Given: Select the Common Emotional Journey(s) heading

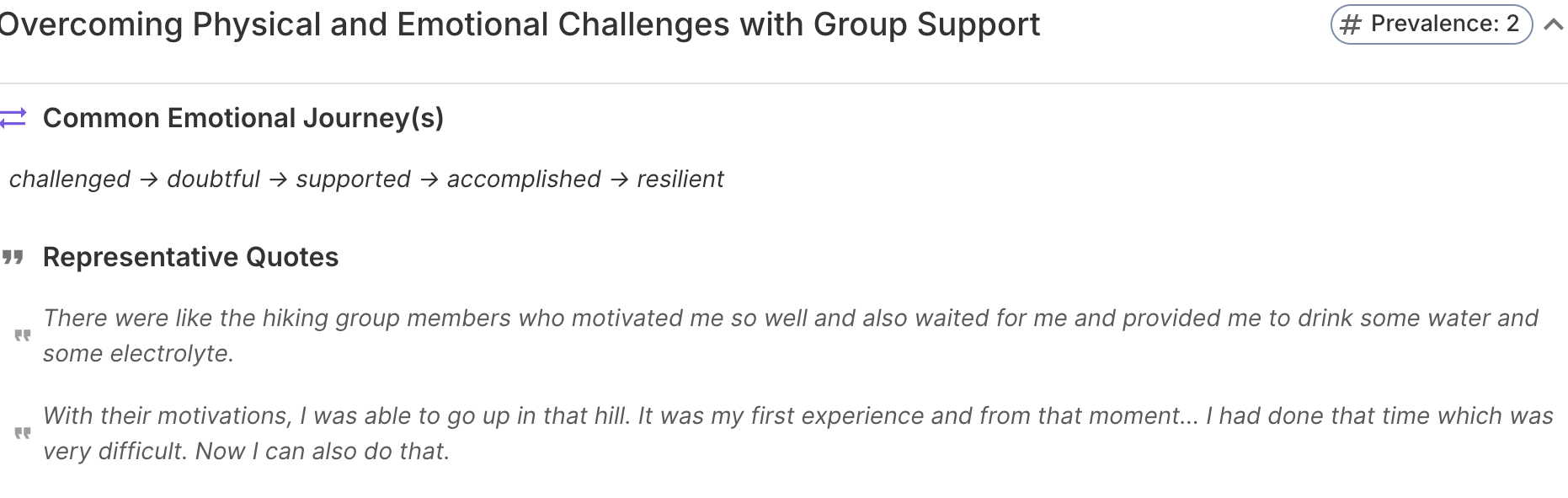Looking at the screenshot, I should 243,118.
